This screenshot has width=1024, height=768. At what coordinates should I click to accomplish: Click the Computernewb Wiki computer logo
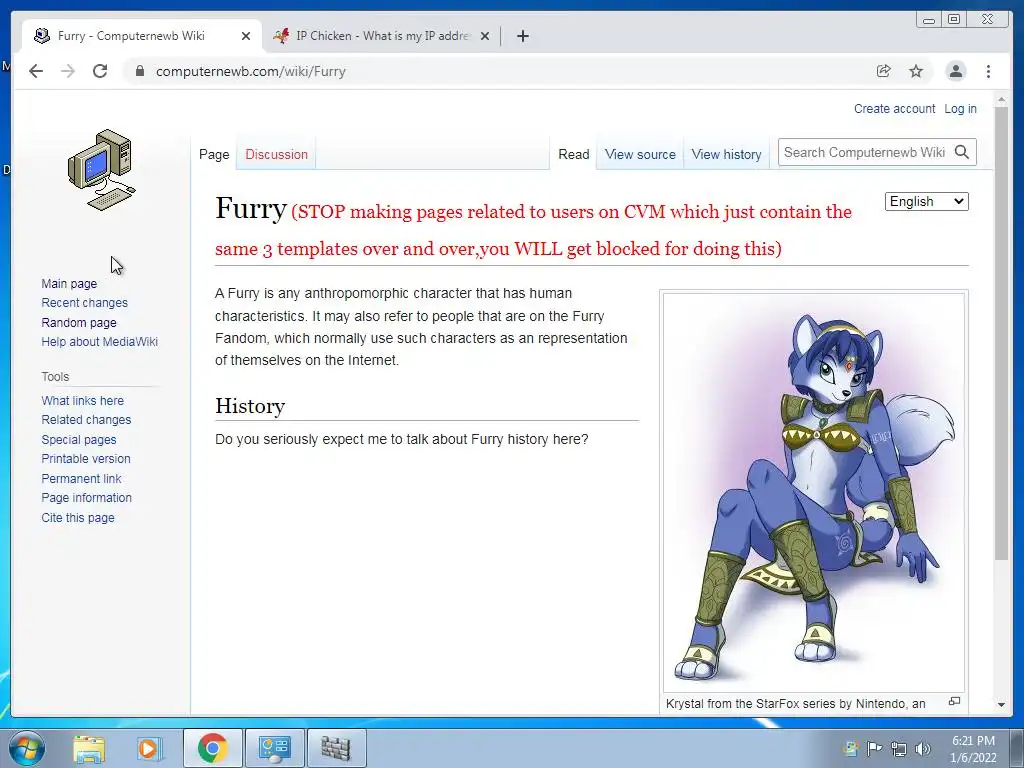click(x=101, y=170)
